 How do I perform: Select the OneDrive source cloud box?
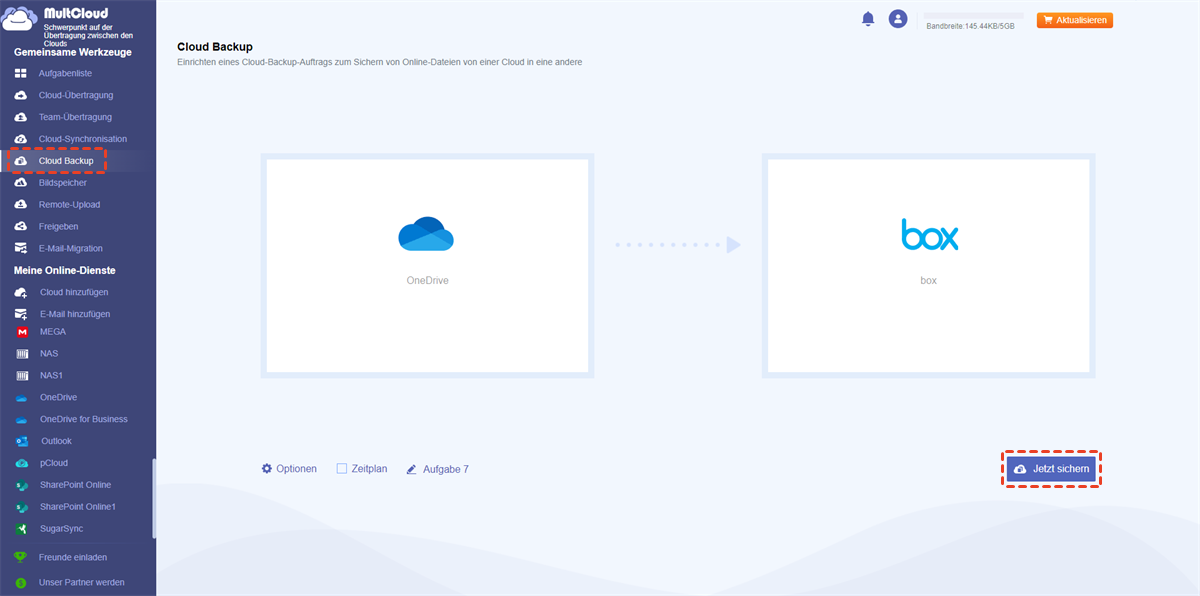pyautogui.click(x=427, y=265)
